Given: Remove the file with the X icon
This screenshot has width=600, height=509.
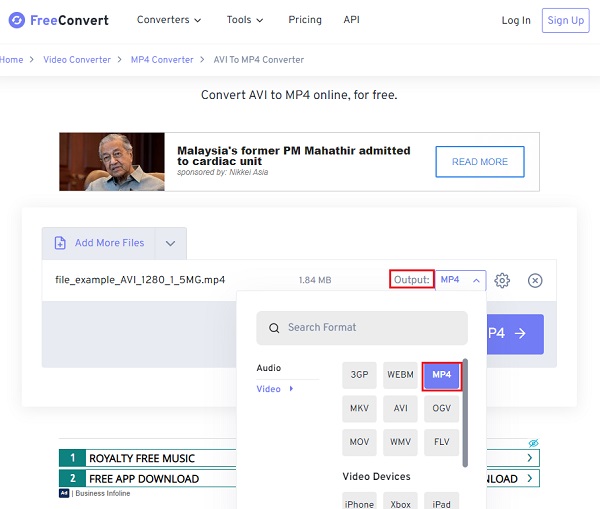Looking at the screenshot, I should click(x=535, y=281).
